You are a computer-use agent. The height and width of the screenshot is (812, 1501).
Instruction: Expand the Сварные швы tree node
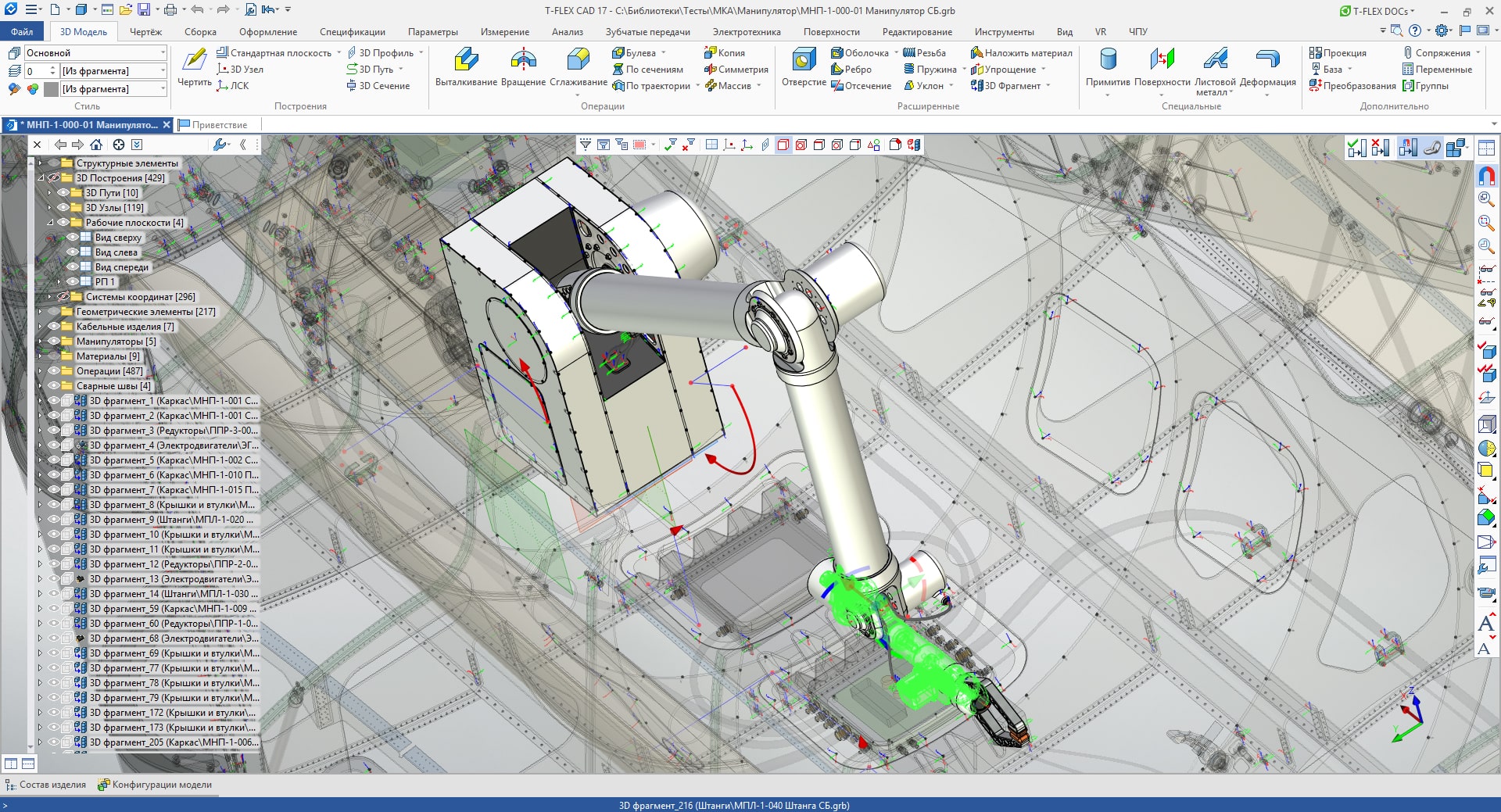pos(40,386)
